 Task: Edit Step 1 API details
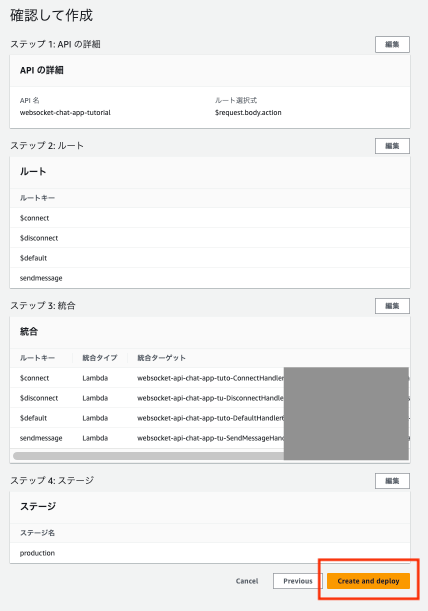coord(392,44)
